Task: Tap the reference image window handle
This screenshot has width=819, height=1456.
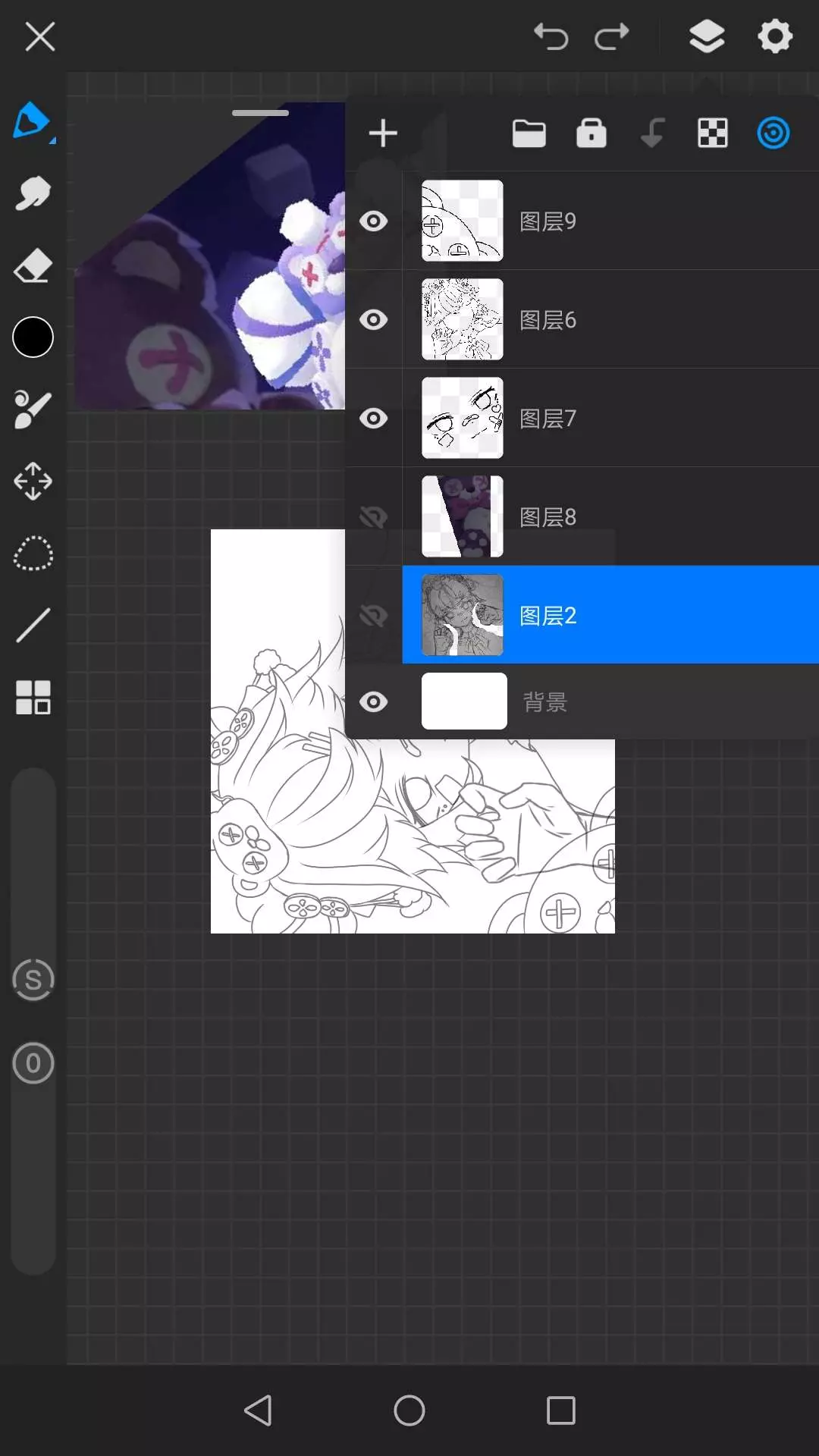Action: pyautogui.click(x=260, y=113)
